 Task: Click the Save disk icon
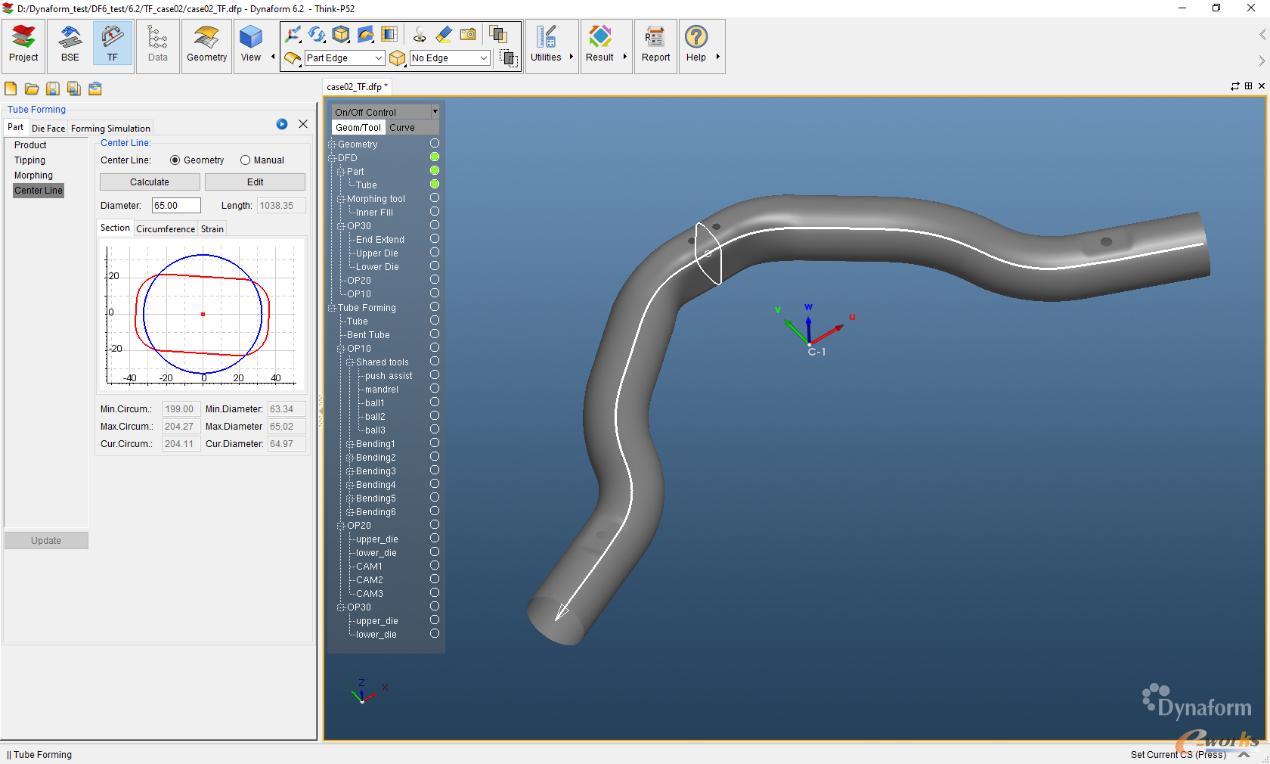pos(53,88)
